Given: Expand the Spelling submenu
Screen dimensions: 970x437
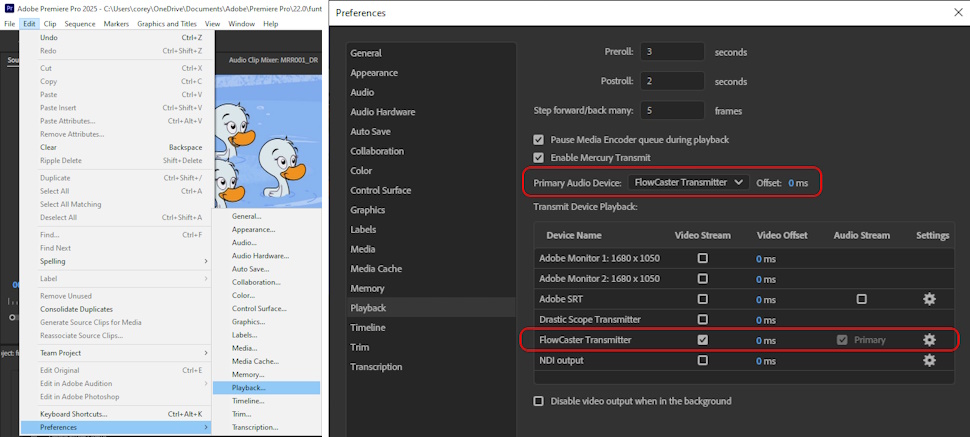Looking at the screenshot, I should pos(116,261).
